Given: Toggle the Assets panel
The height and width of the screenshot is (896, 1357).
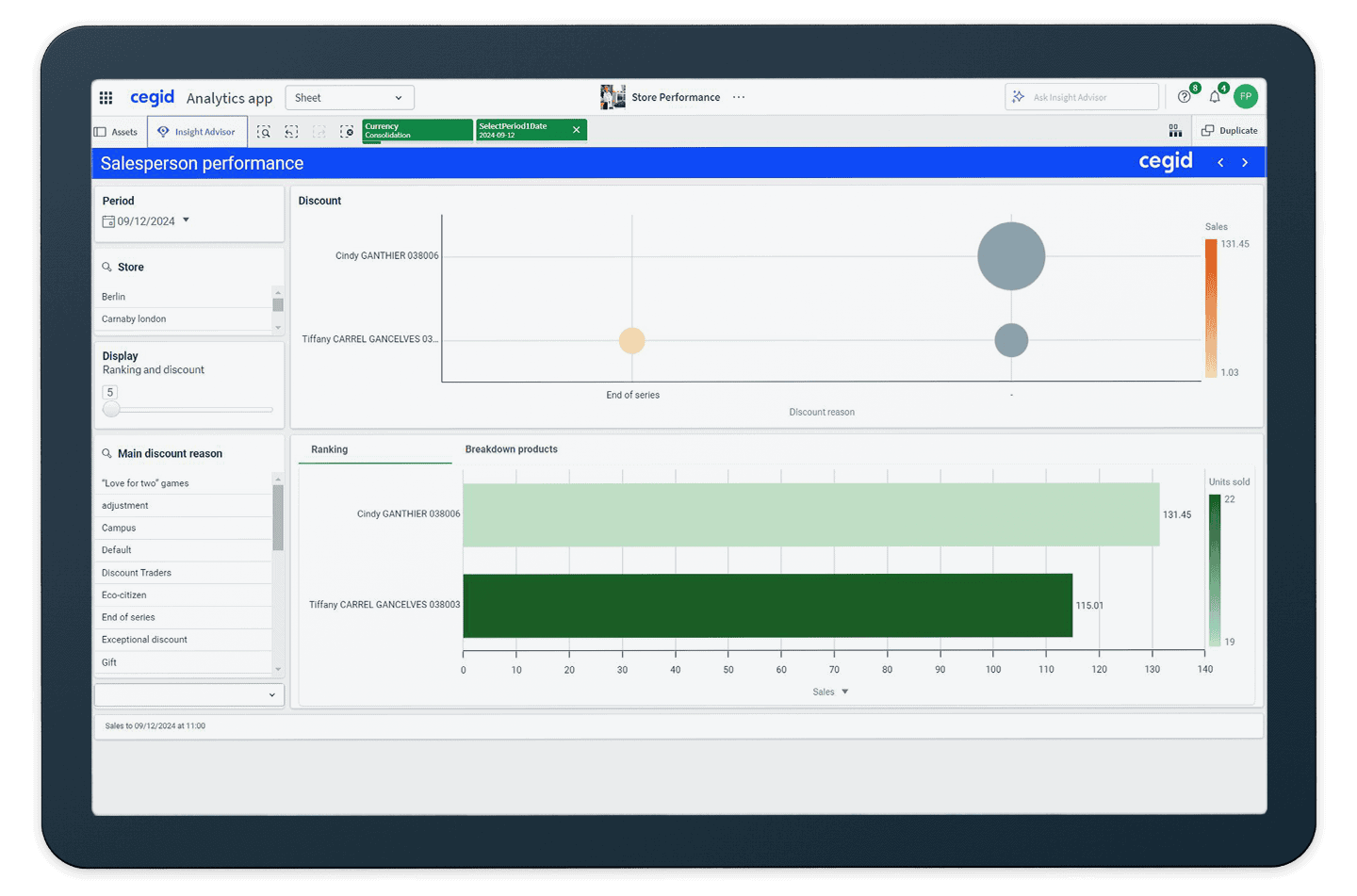Looking at the screenshot, I should point(116,132).
